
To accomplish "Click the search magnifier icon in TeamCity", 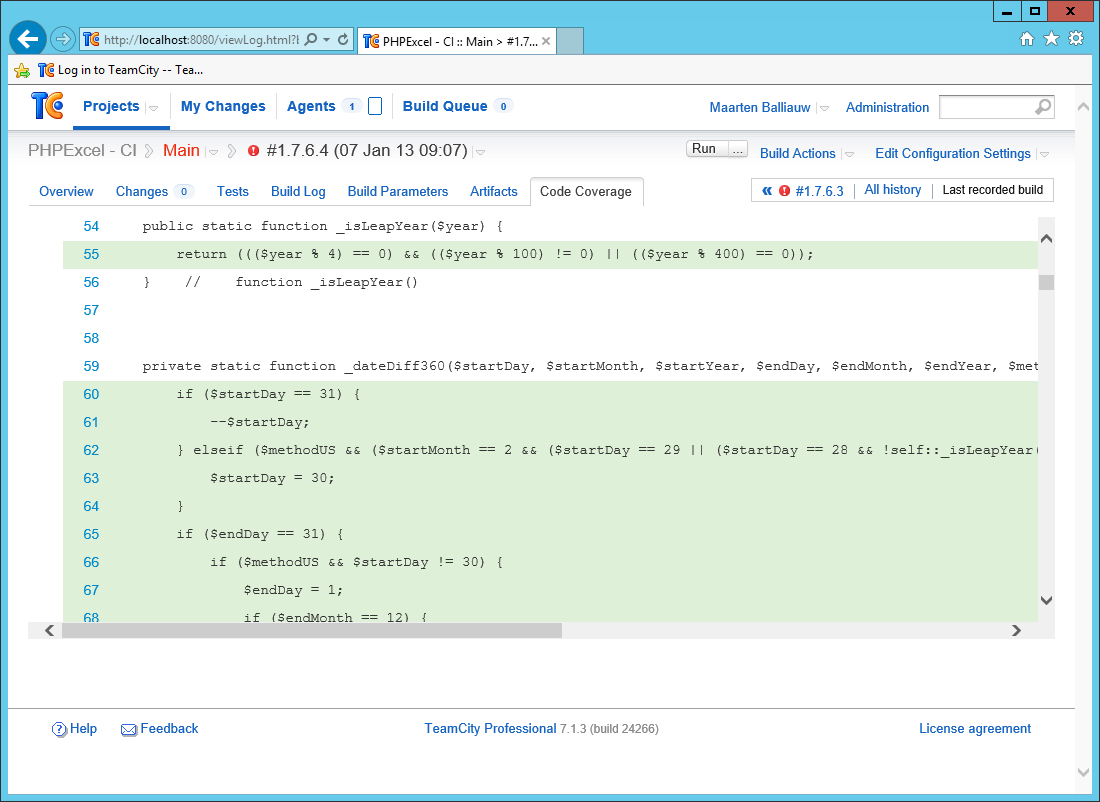I will pyautogui.click(x=1042, y=107).
